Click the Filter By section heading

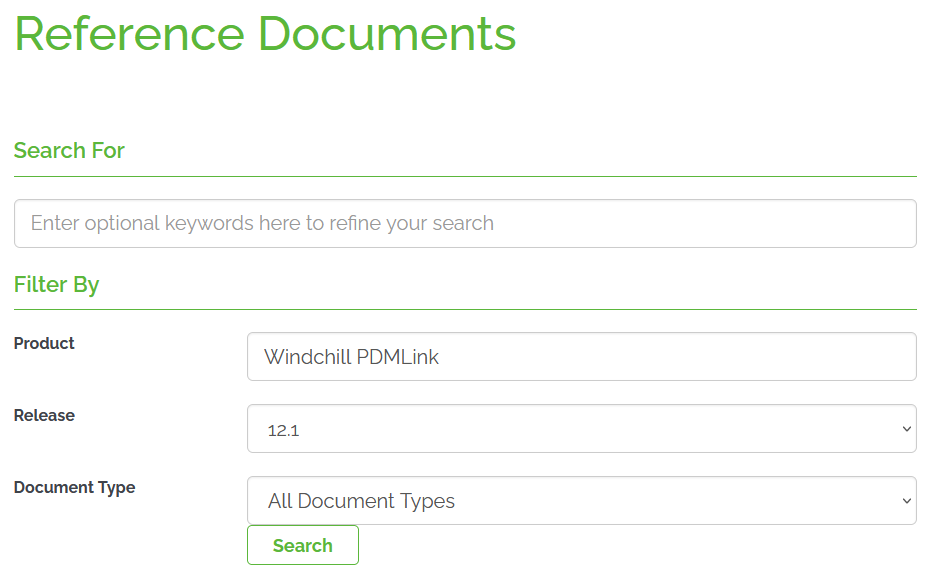pyautogui.click(x=57, y=285)
